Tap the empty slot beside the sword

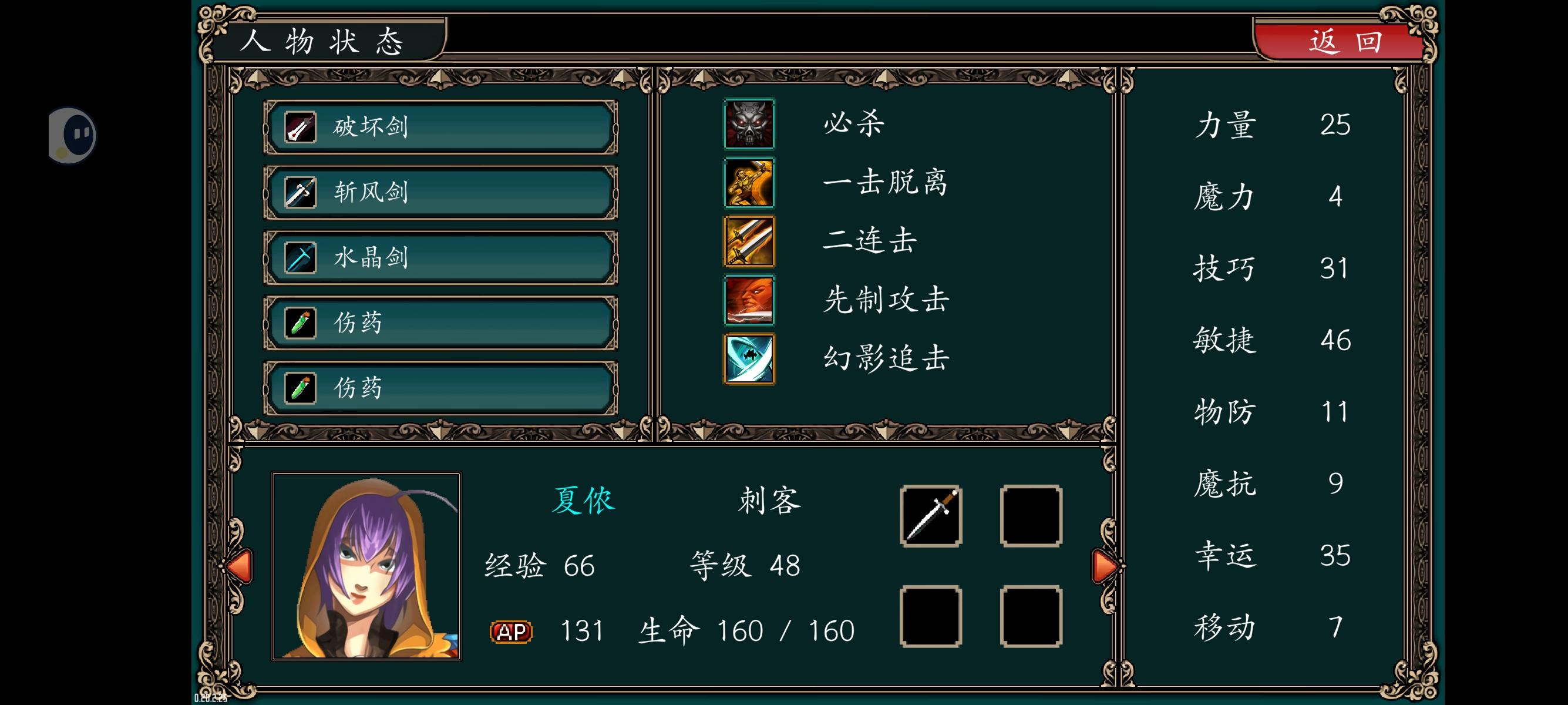click(1031, 516)
